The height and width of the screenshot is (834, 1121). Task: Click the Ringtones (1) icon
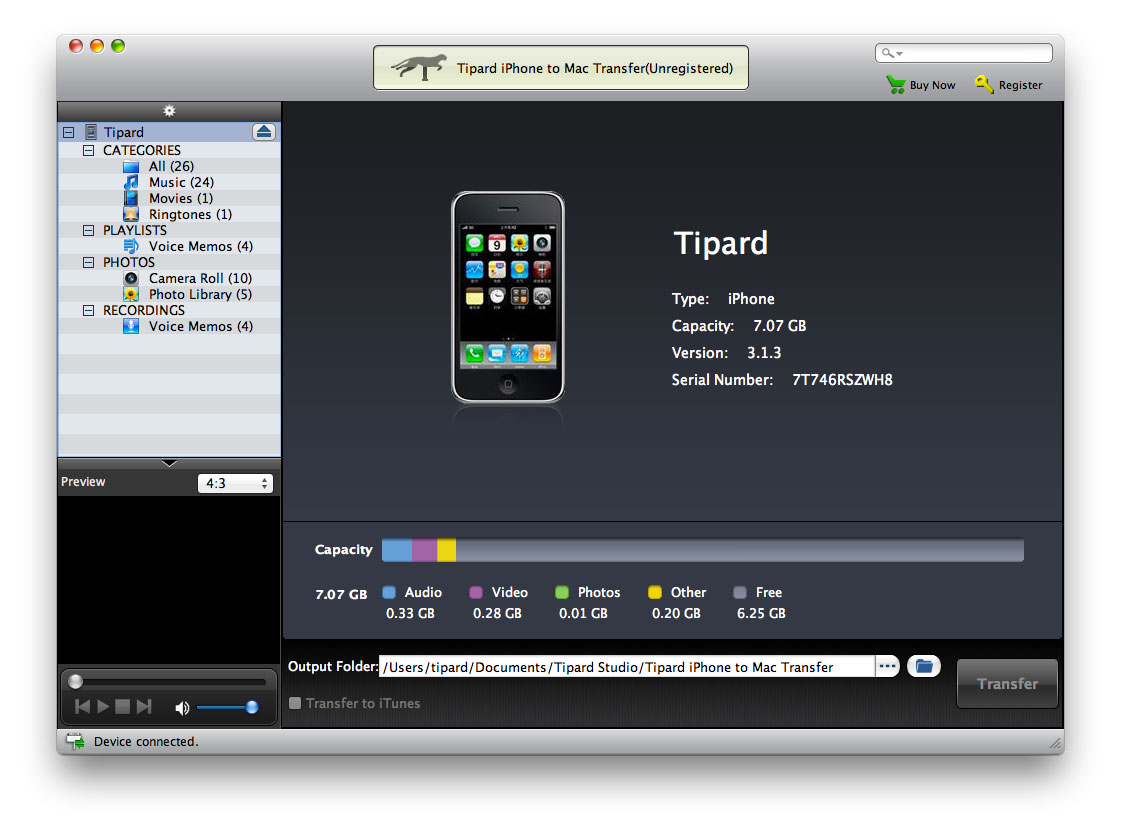(x=131, y=214)
